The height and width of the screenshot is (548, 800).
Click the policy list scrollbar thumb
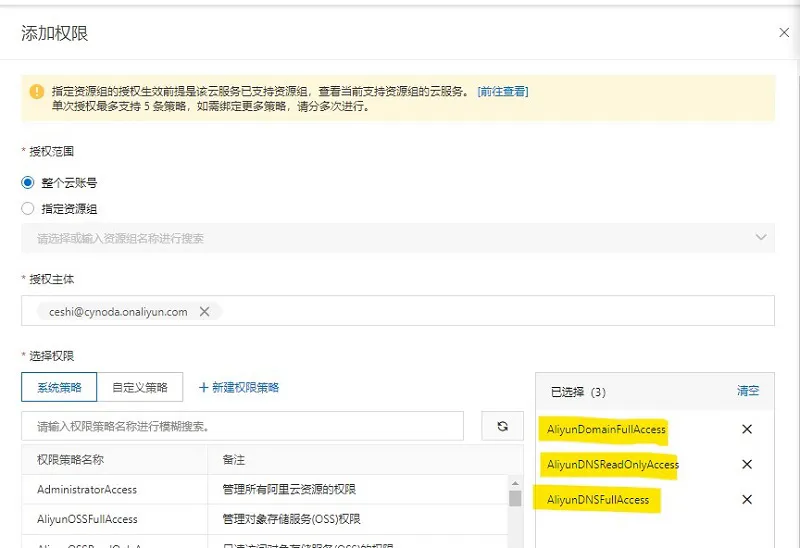[515, 498]
